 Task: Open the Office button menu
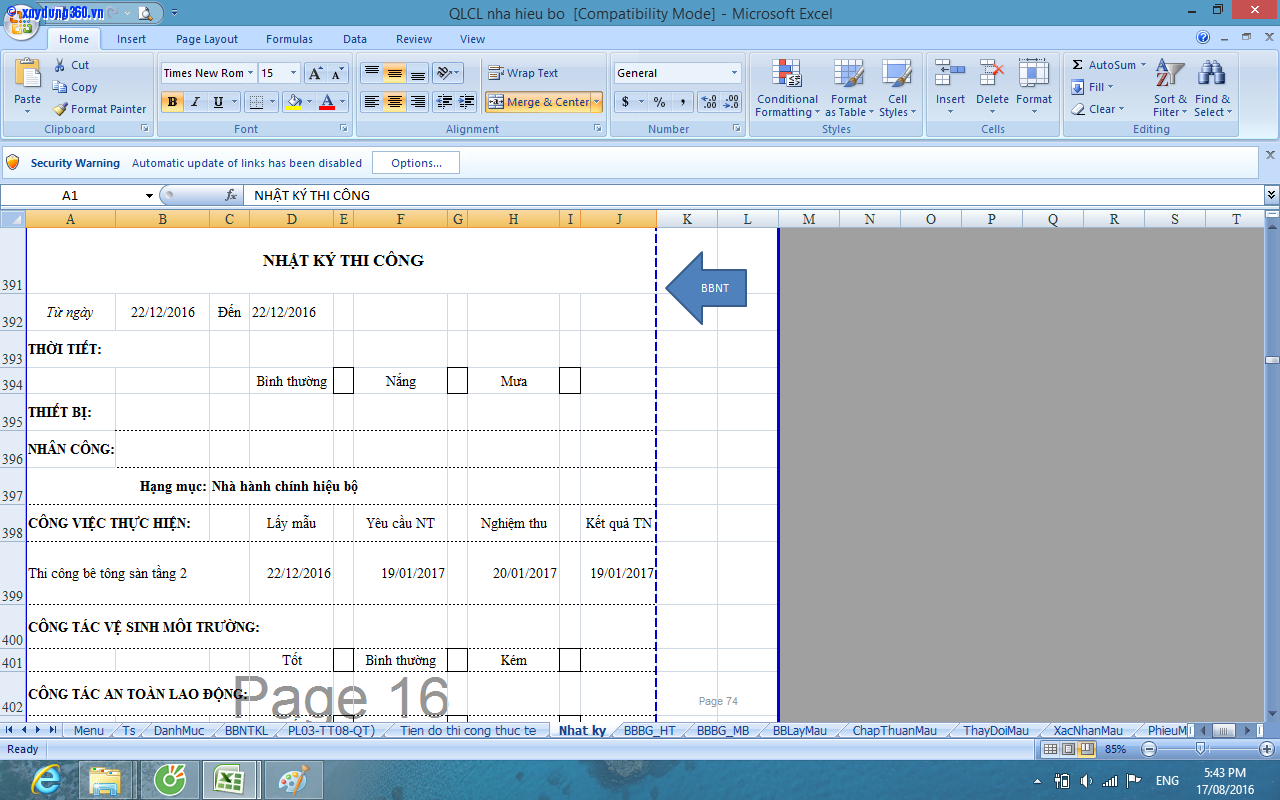point(22,22)
